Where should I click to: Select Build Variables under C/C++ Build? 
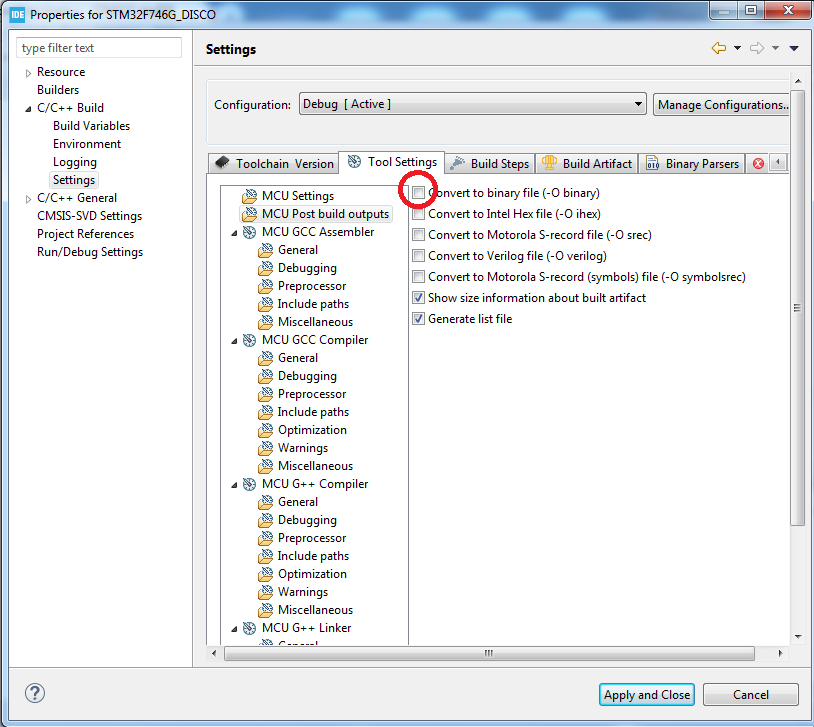click(91, 126)
